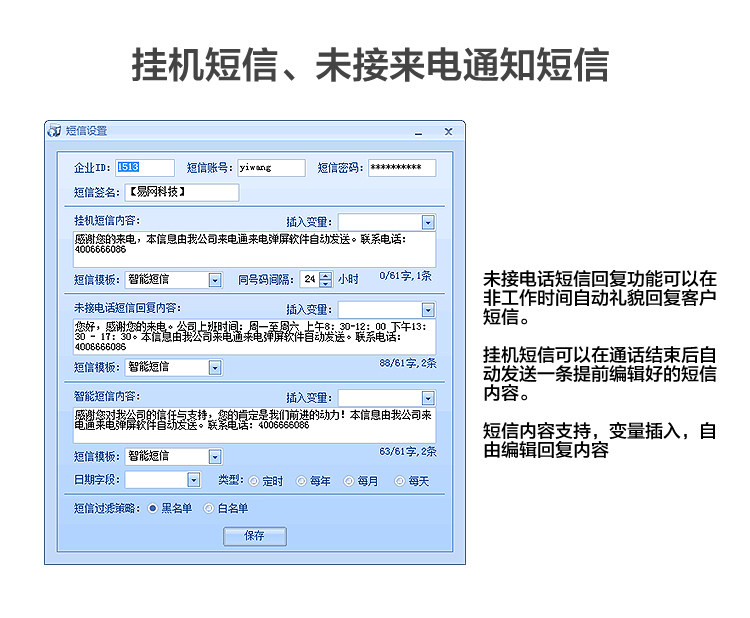Open 插入变量 dropdown for 未接电话短信回复内容

428,310
